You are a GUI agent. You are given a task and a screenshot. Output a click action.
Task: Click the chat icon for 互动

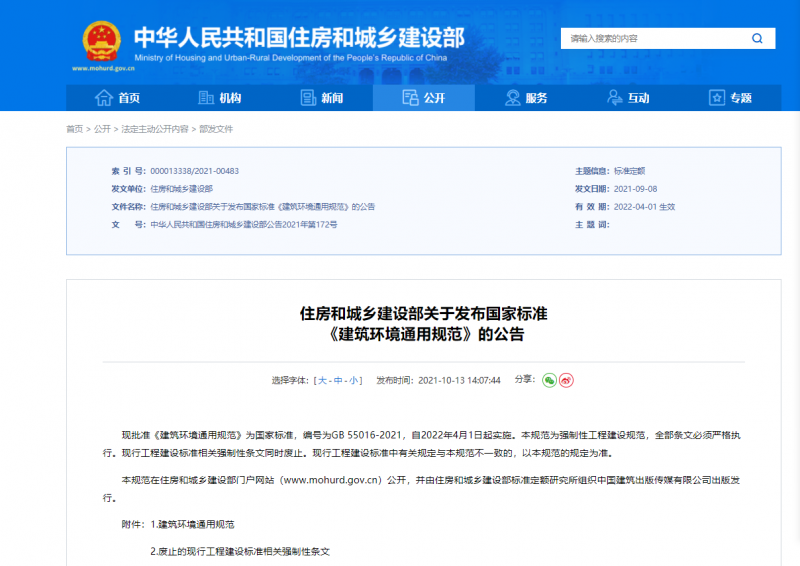point(615,98)
